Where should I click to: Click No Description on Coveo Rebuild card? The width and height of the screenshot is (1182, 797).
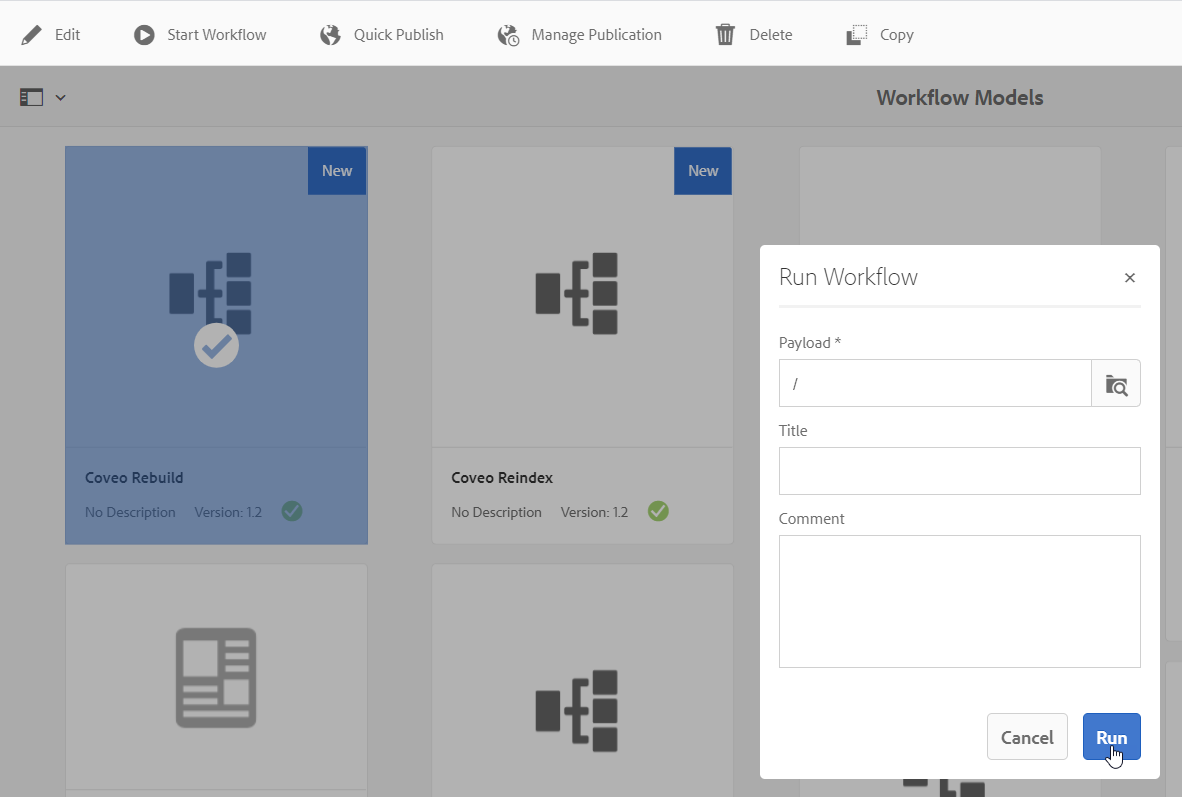click(x=130, y=512)
